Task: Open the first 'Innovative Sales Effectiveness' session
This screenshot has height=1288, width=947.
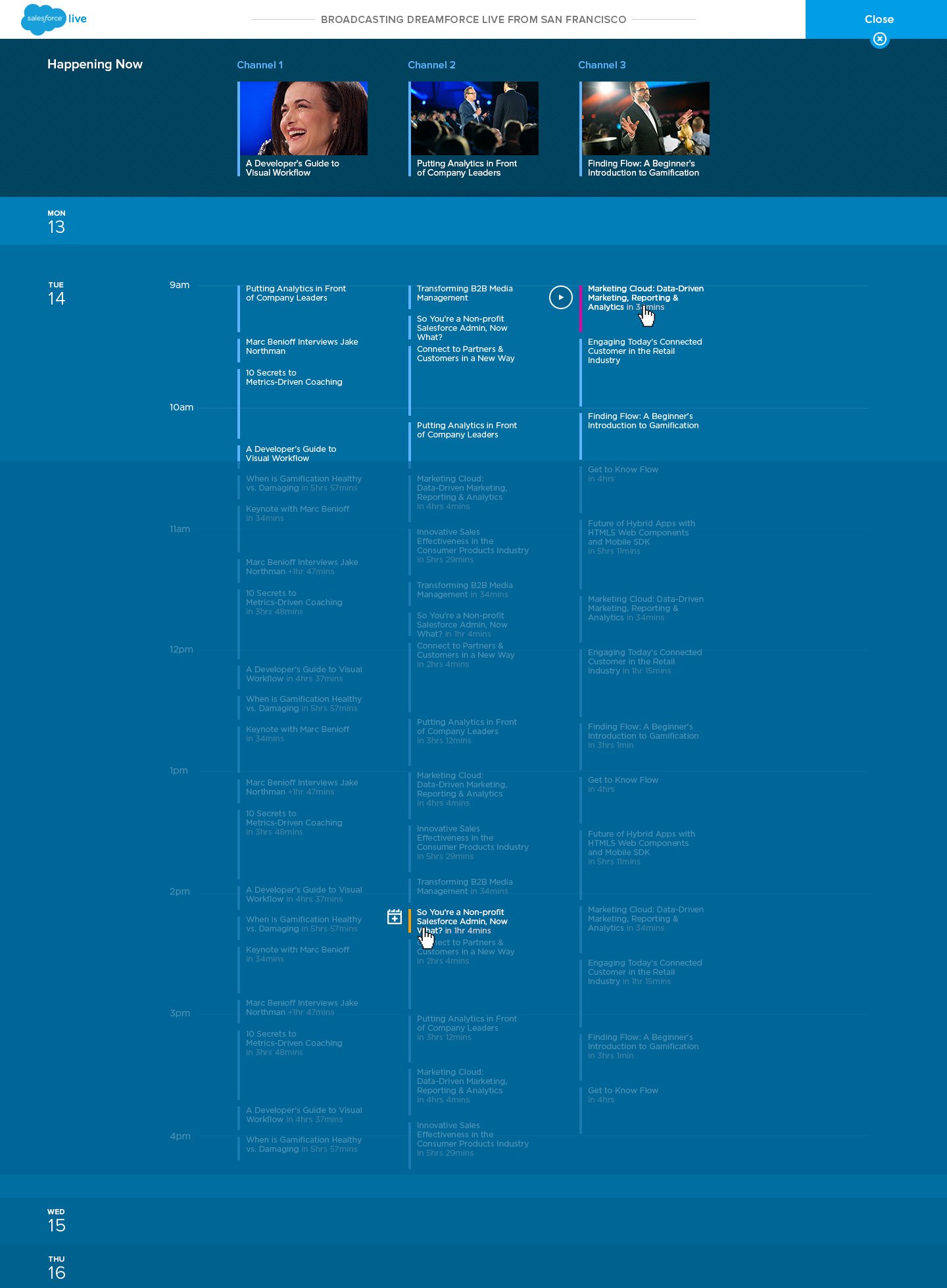Action: (473, 546)
